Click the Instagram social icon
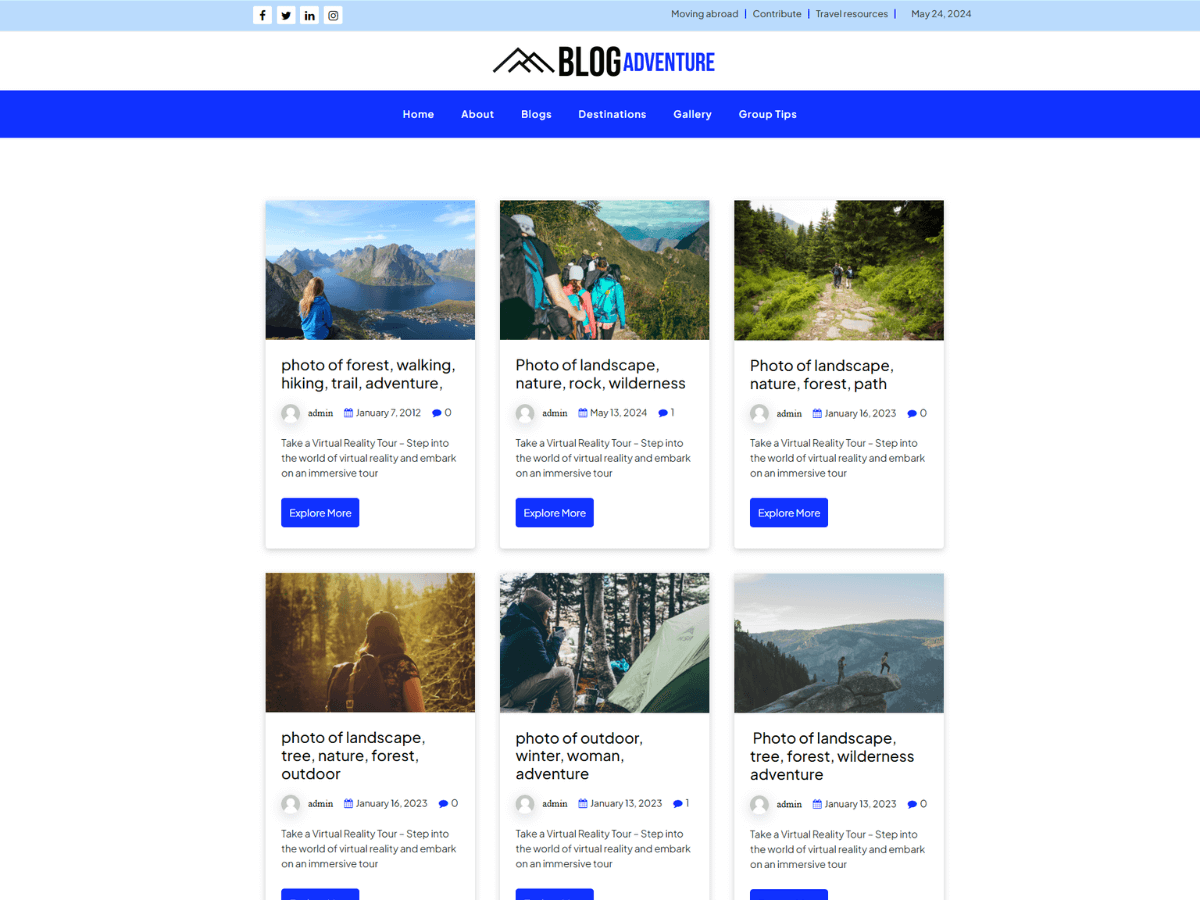The height and width of the screenshot is (900, 1200). click(333, 14)
